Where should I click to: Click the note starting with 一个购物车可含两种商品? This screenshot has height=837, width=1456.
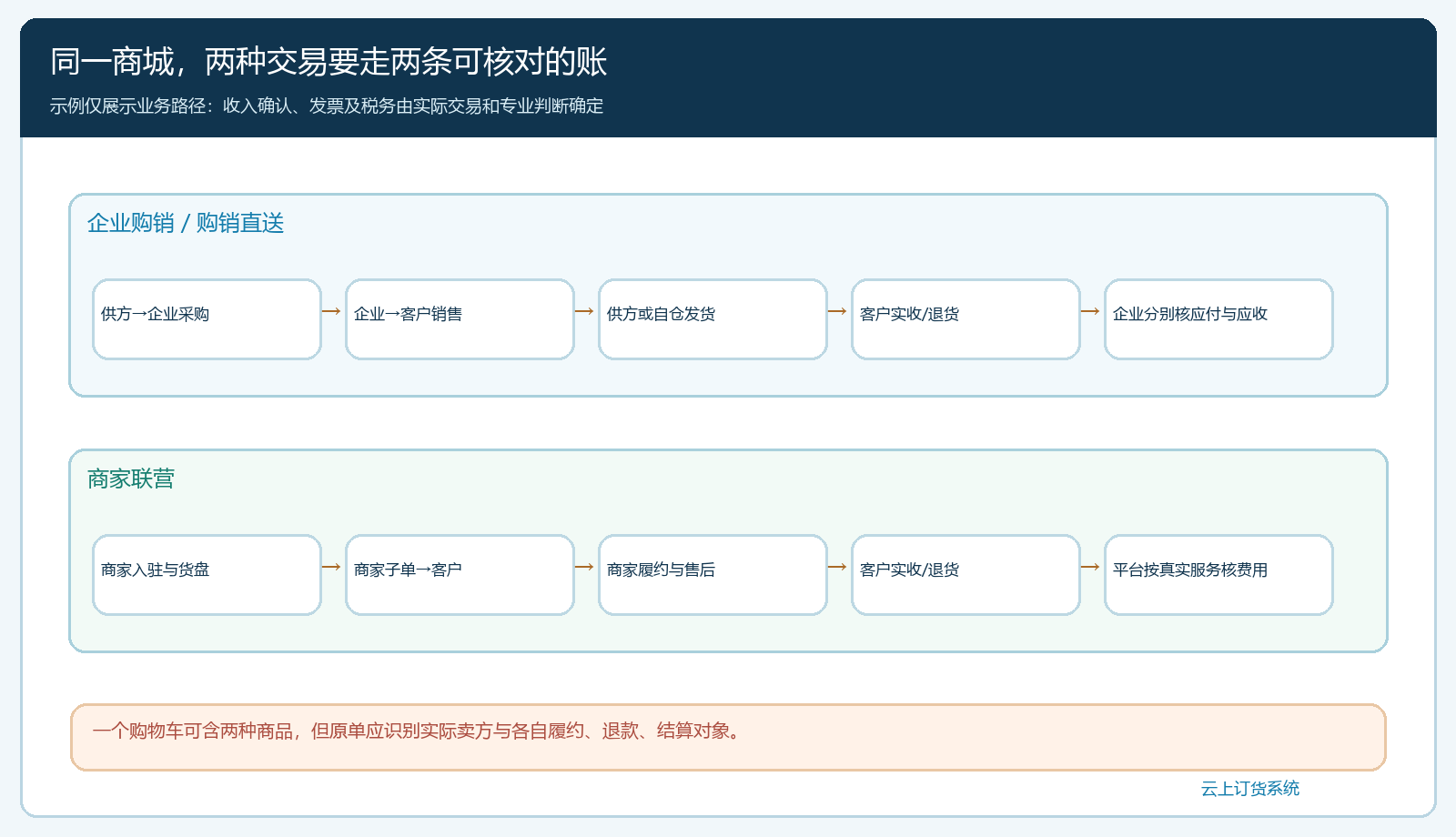pyautogui.click(x=728, y=737)
